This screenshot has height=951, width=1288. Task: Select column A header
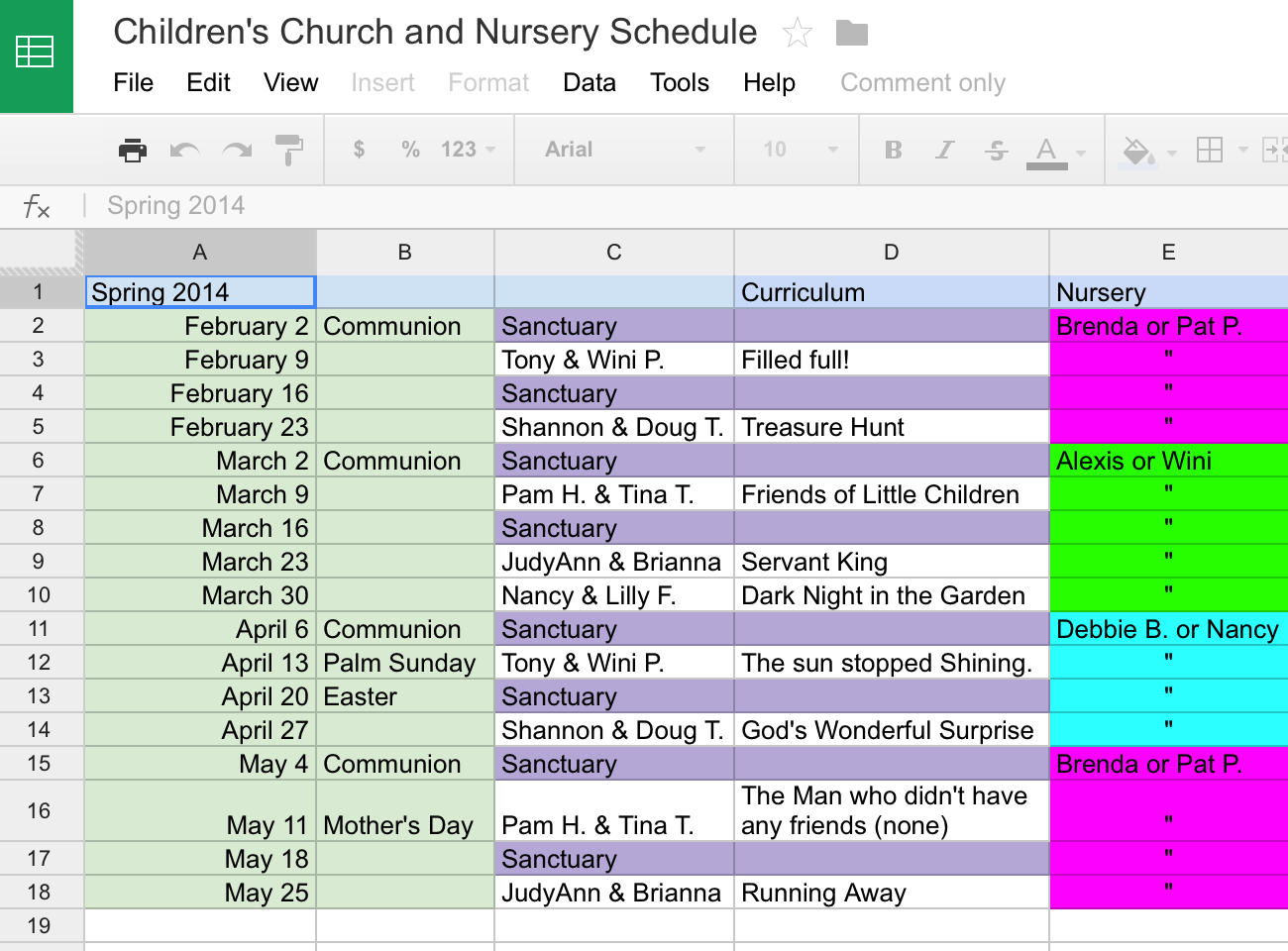tap(200, 252)
